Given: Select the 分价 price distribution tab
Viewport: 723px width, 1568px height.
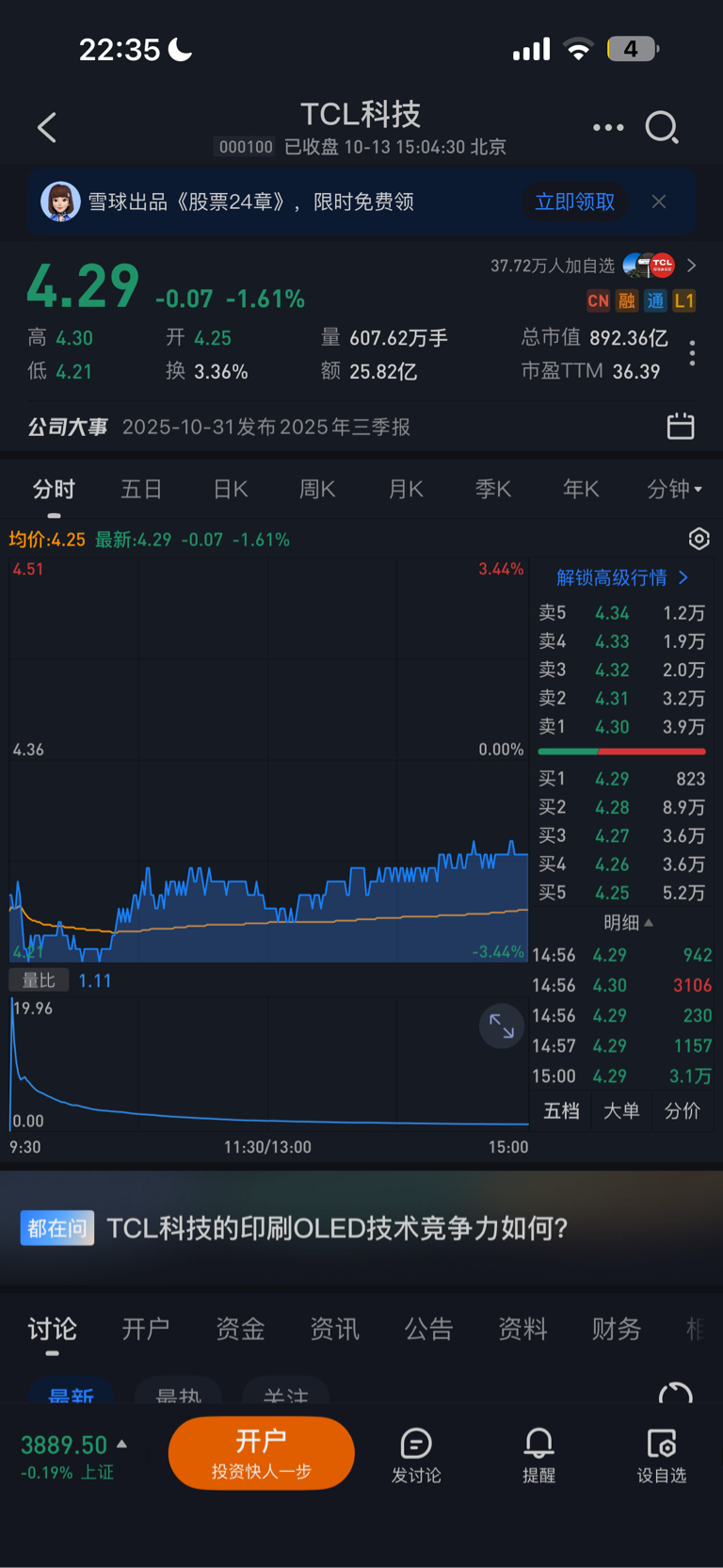Looking at the screenshot, I should click(682, 1111).
